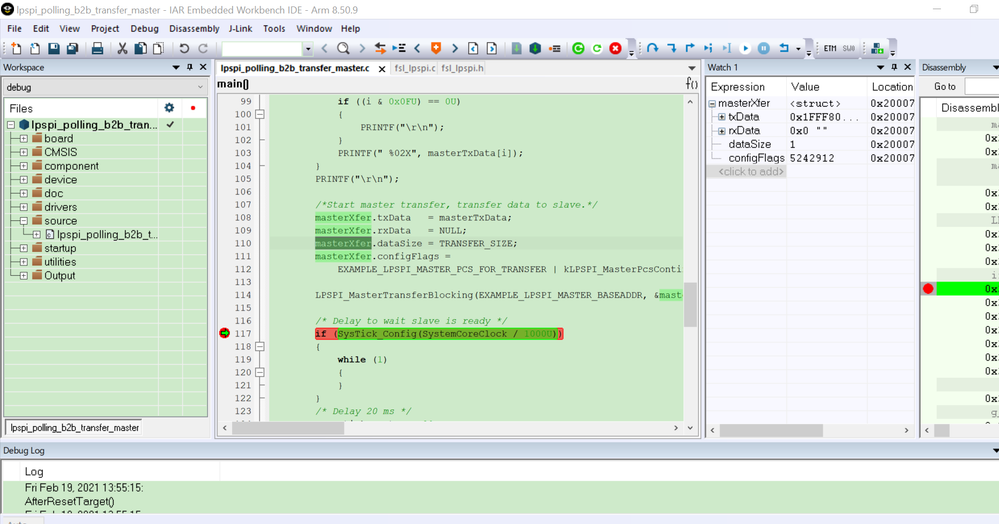Collapse code fold at line 118
Image resolution: width=999 pixels, height=524 pixels.
[260, 347]
